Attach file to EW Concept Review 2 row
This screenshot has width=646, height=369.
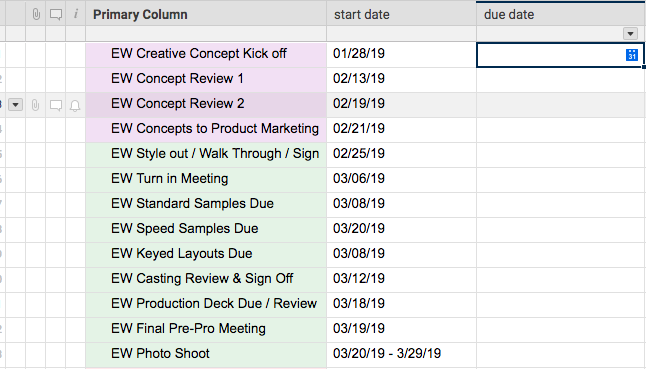pos(35,105)
